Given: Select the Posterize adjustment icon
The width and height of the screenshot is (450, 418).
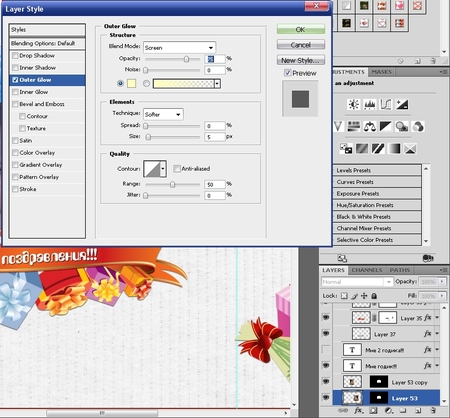Looking at the screenshot, I should [x=362, y=149].
